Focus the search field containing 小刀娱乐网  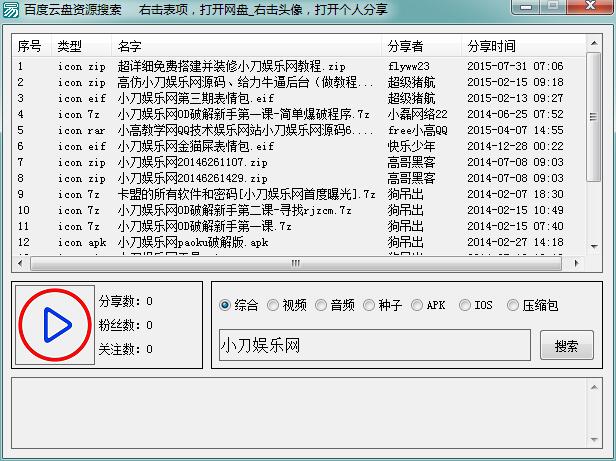[x=375, y=345]
